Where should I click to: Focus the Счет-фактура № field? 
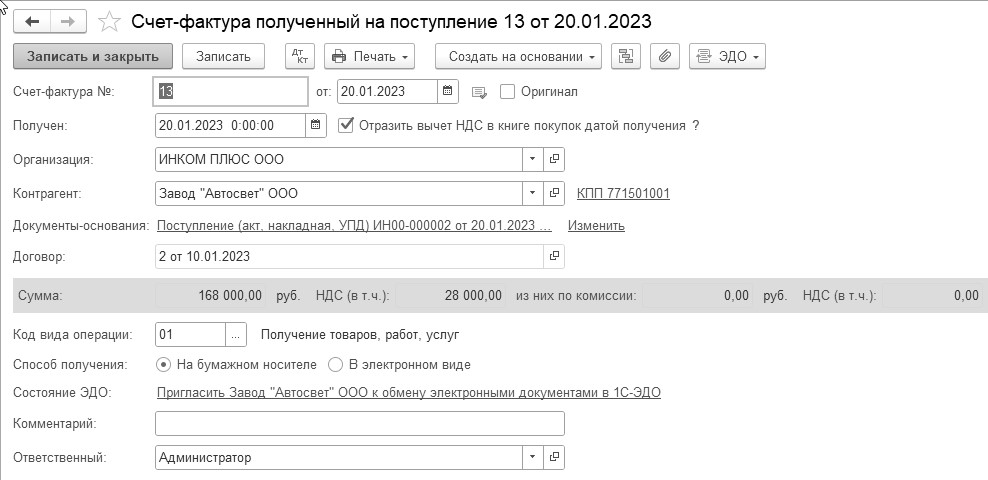point(231,91)
